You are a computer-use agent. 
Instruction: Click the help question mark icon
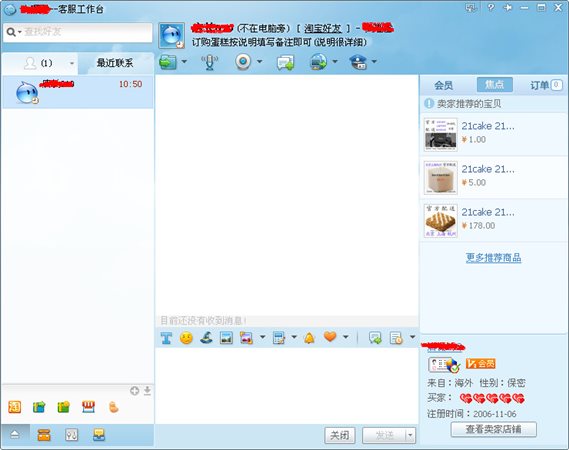[491, 8]
